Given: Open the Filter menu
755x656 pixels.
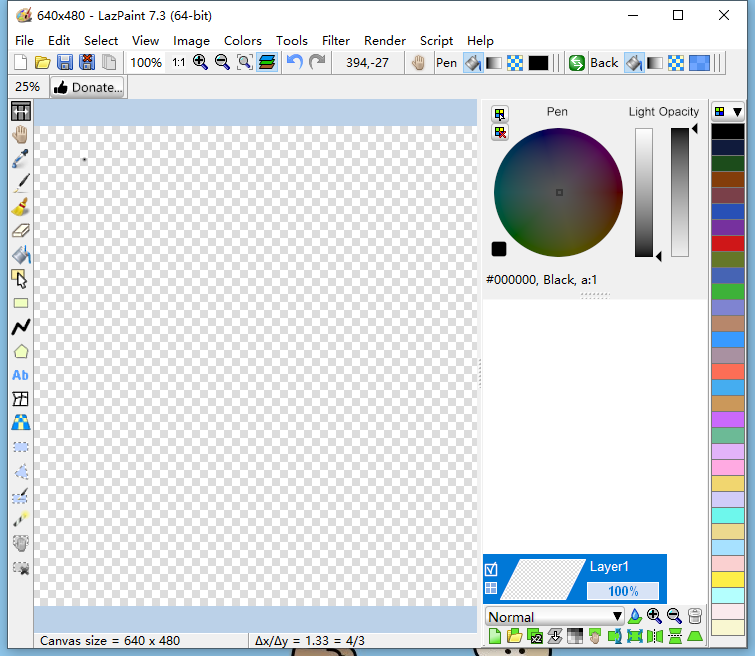Looking at the screenshot, I should coord(336,40).
